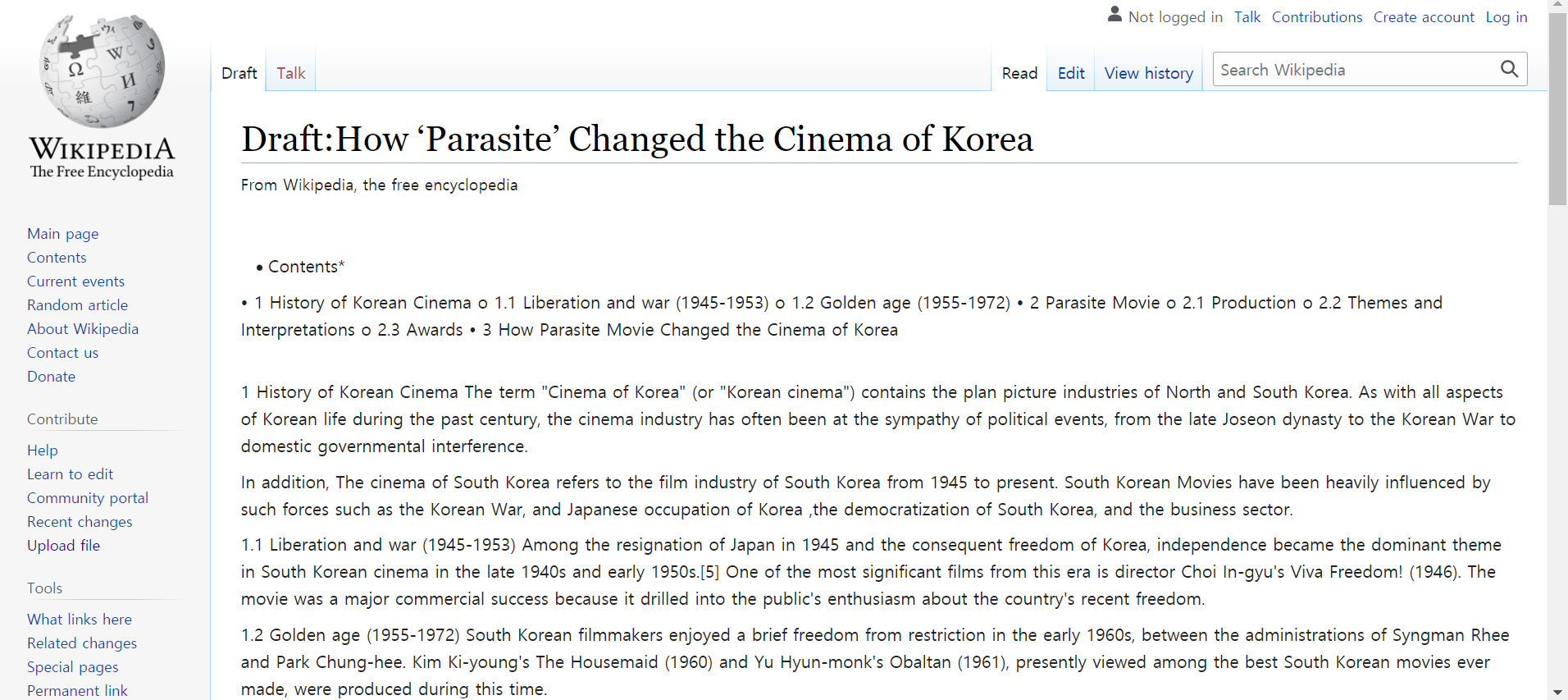Click Upload file in sidebar
The width and height of the screenshot is (1568, 700).
(x=64, y=546)
